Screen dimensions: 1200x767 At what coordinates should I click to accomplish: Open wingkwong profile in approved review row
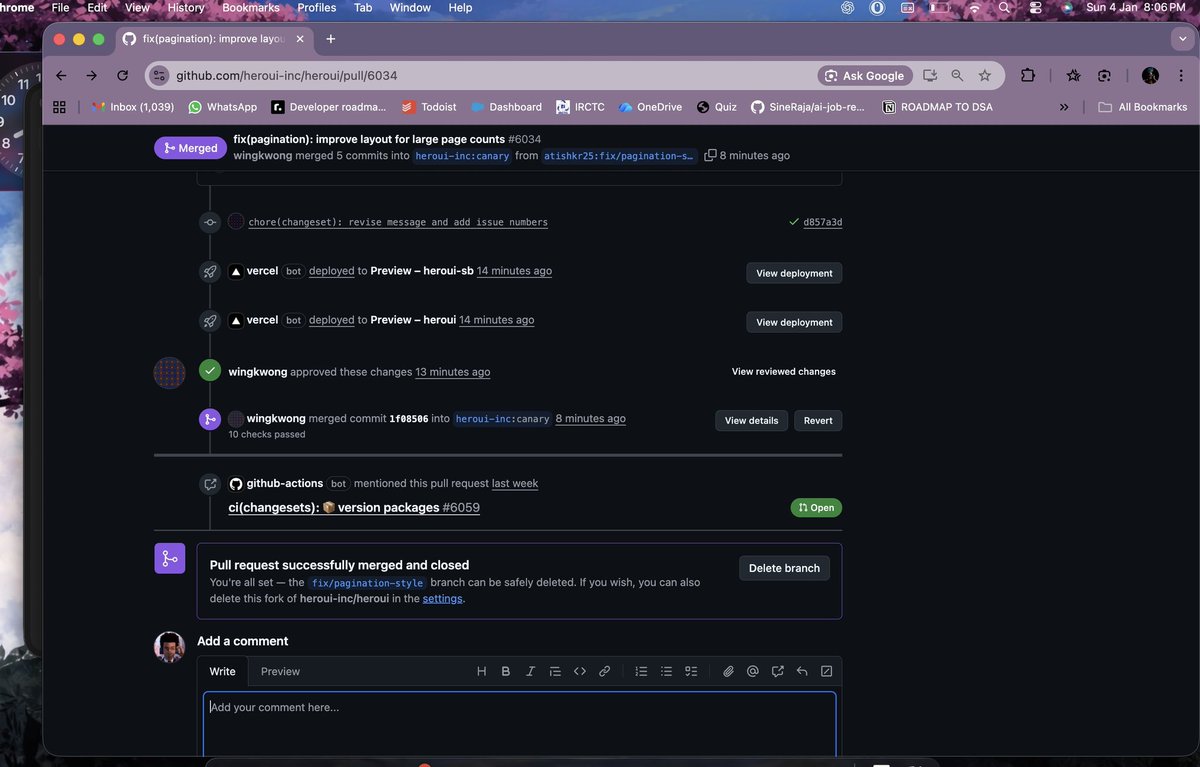pos(257,372)
